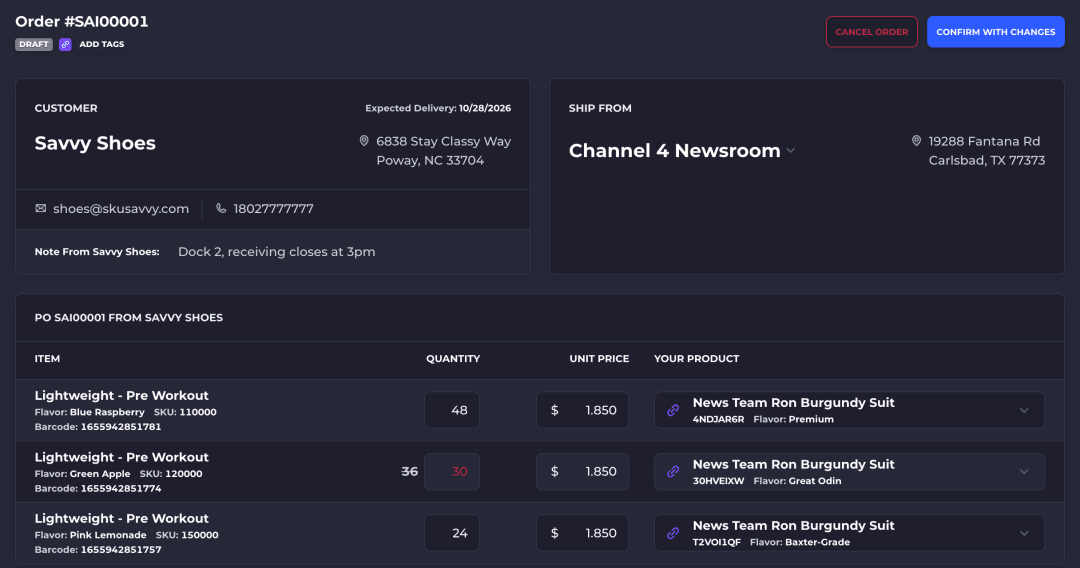This screenshot has width=1080, height=568.
Task: Expand product dropdown for 4NDJAR6R Premium
Action: (1024, 410)
